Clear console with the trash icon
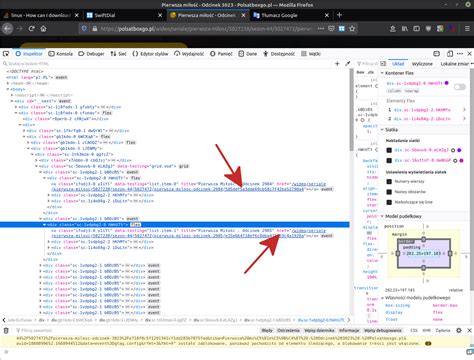Screen dimensions: 474x360 tap(6, 330)
